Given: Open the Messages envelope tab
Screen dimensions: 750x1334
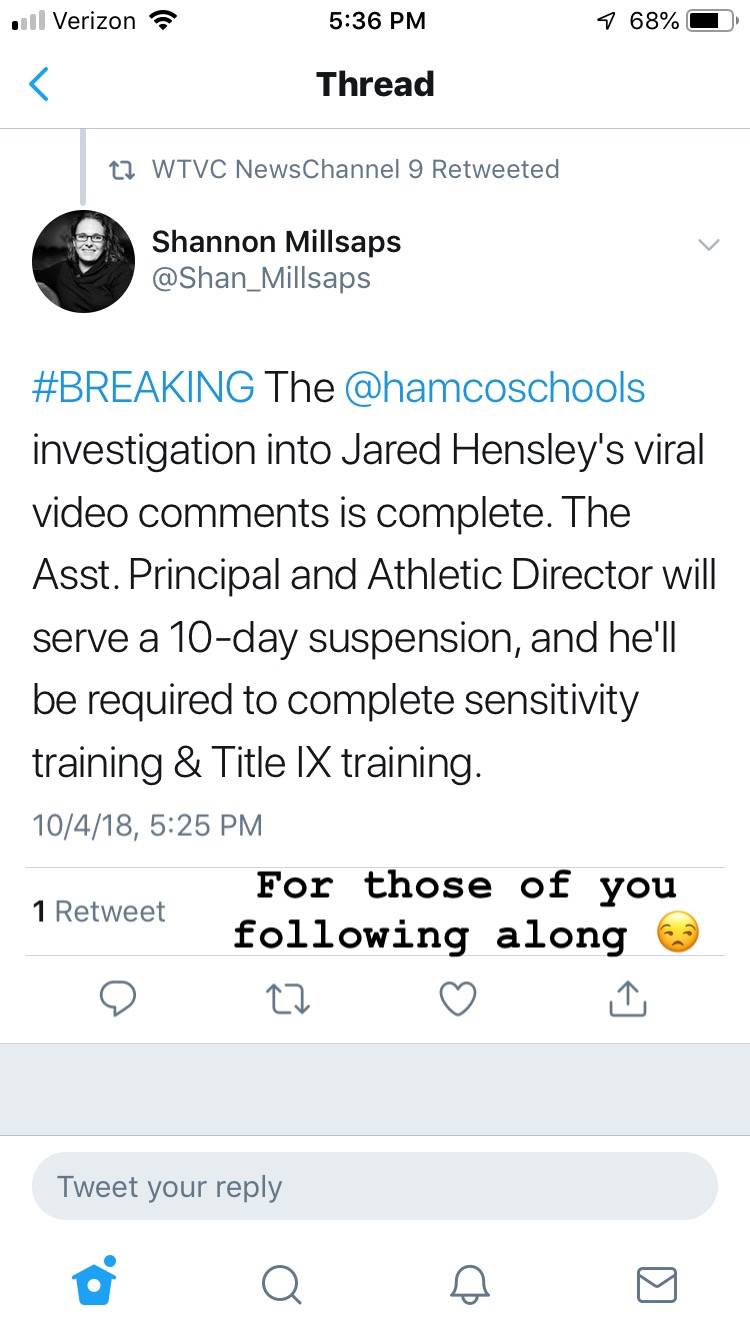Looking at the screenshot, I should click(657, 1285).
